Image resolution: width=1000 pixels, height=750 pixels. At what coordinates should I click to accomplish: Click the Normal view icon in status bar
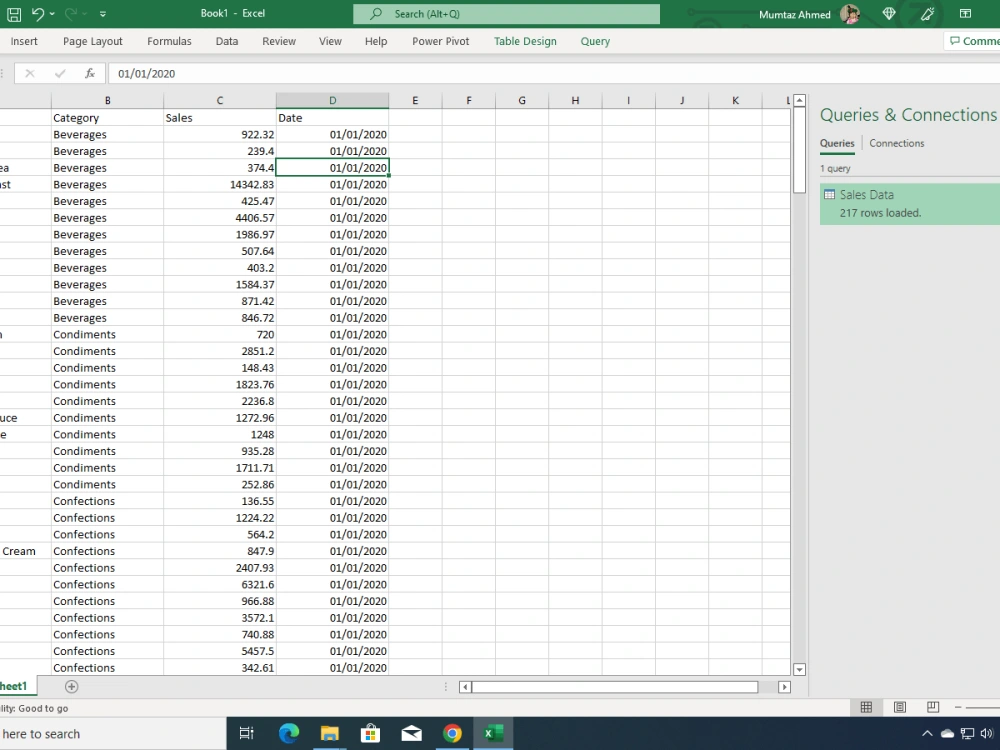point(866,707)
